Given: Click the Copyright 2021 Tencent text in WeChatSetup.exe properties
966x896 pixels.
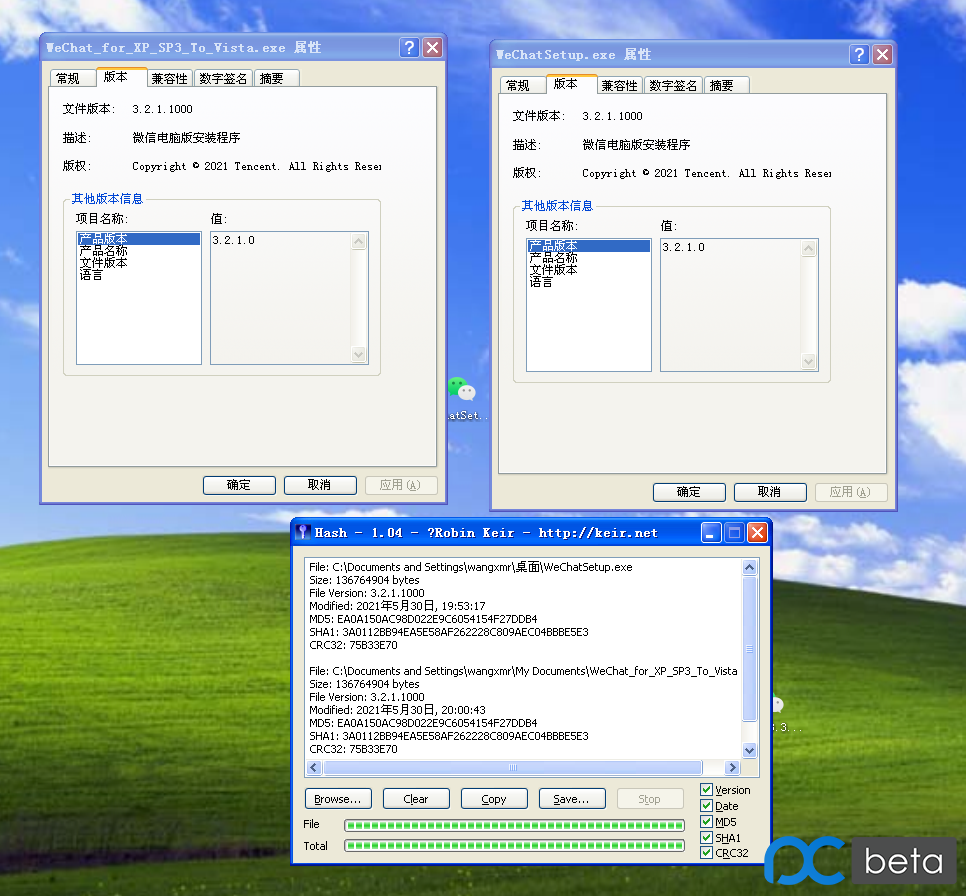Looking at the screenshot, I should coord(707,174).
